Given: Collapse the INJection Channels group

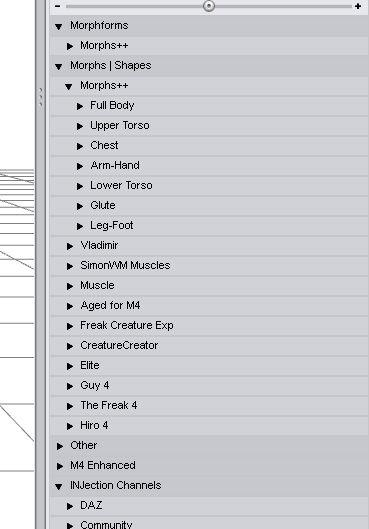Looking at the screenshot, I should 59,486.
